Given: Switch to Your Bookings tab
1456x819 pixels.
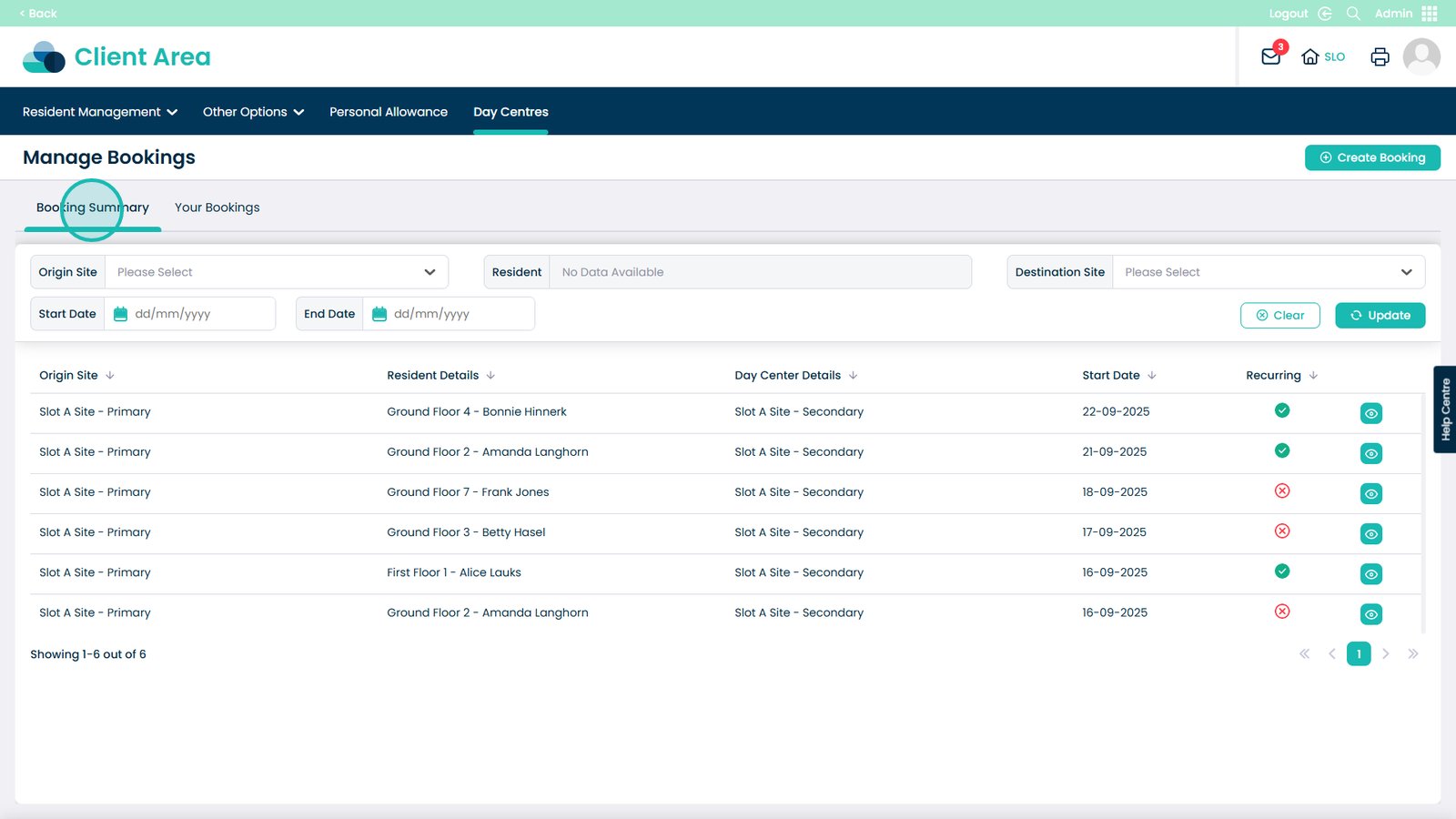Looking at the screenshot, I should pos(217,207).
